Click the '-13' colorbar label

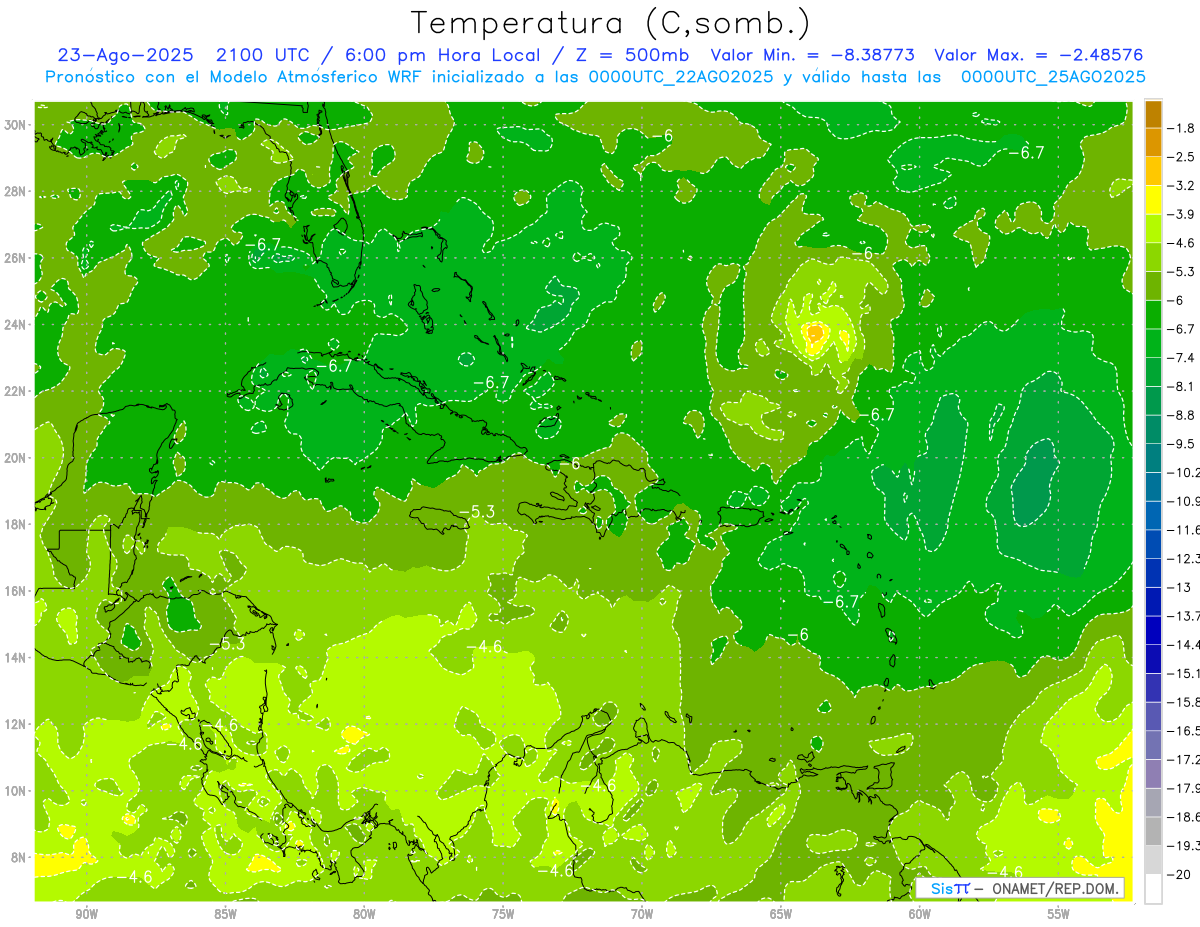1178,587
